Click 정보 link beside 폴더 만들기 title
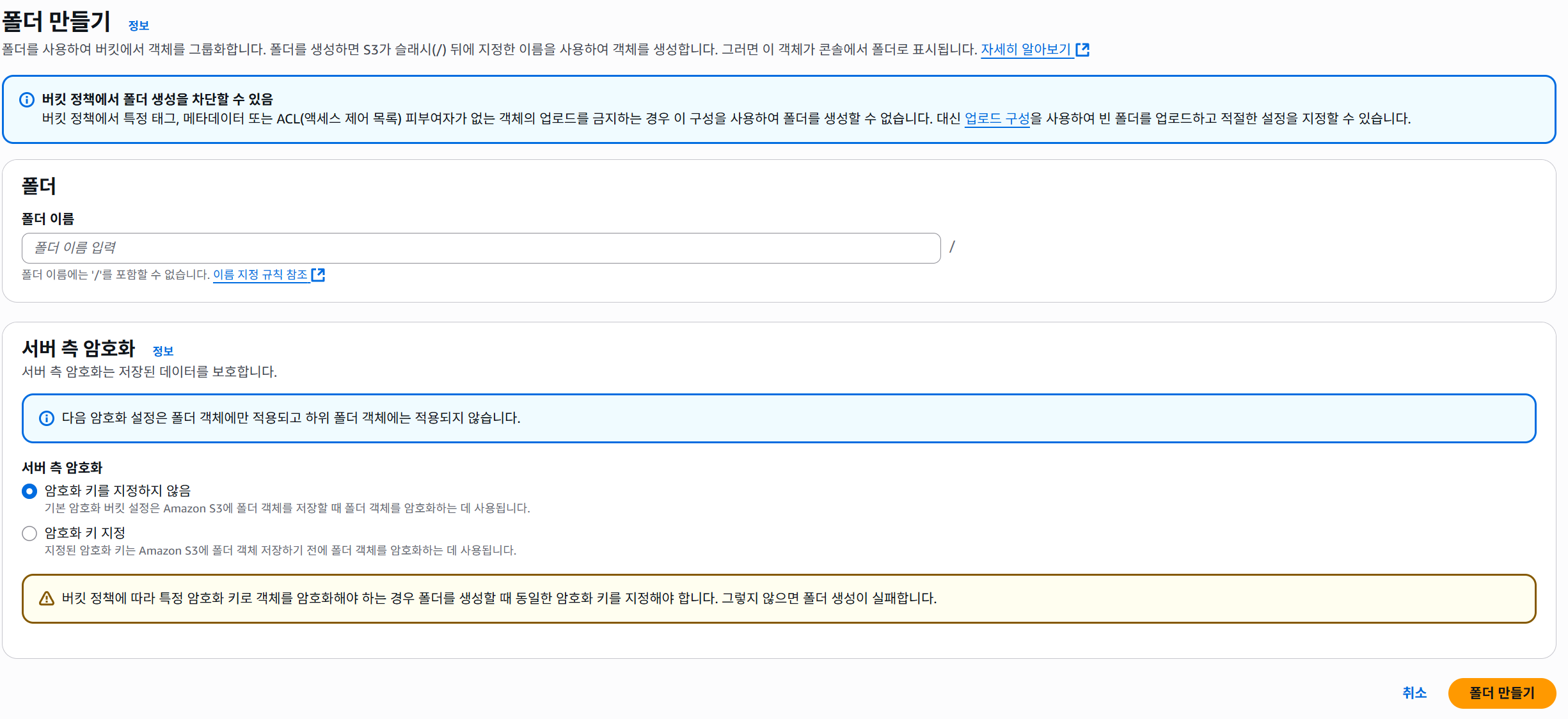Screen dimensions: 1568x719 point(138,26)
